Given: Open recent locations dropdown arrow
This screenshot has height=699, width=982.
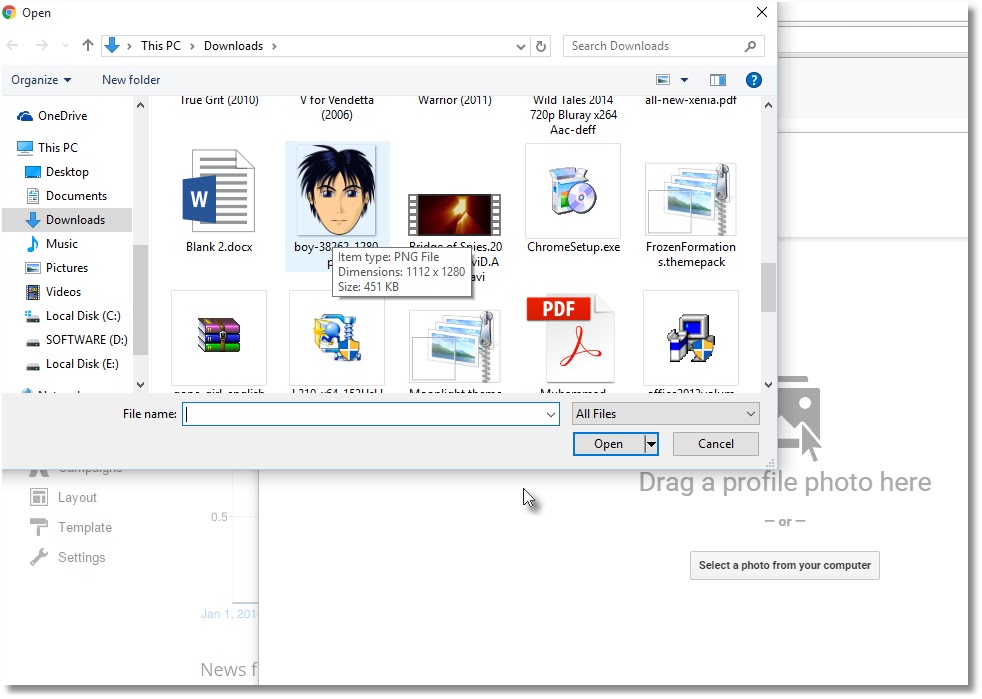Looking at the screenshot, I should (x=65, y=46).
